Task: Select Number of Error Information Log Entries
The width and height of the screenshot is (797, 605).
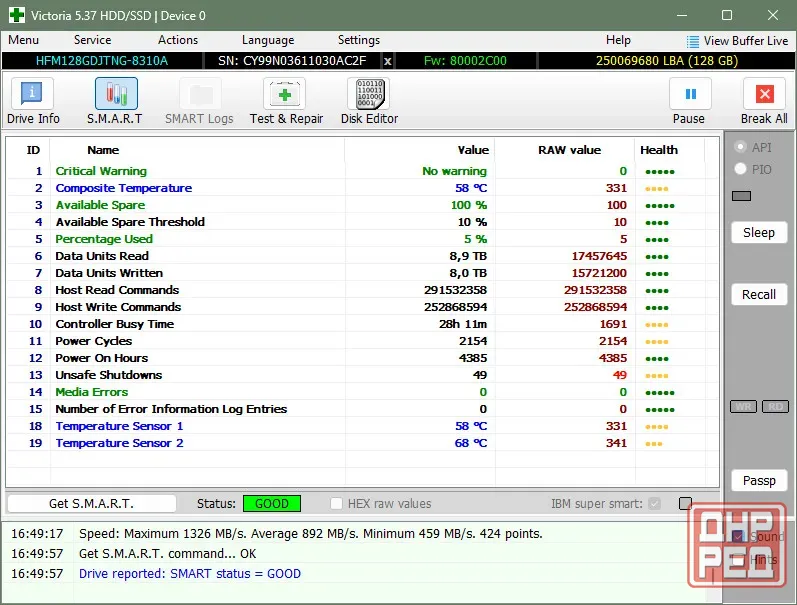Action: (363, 409)
